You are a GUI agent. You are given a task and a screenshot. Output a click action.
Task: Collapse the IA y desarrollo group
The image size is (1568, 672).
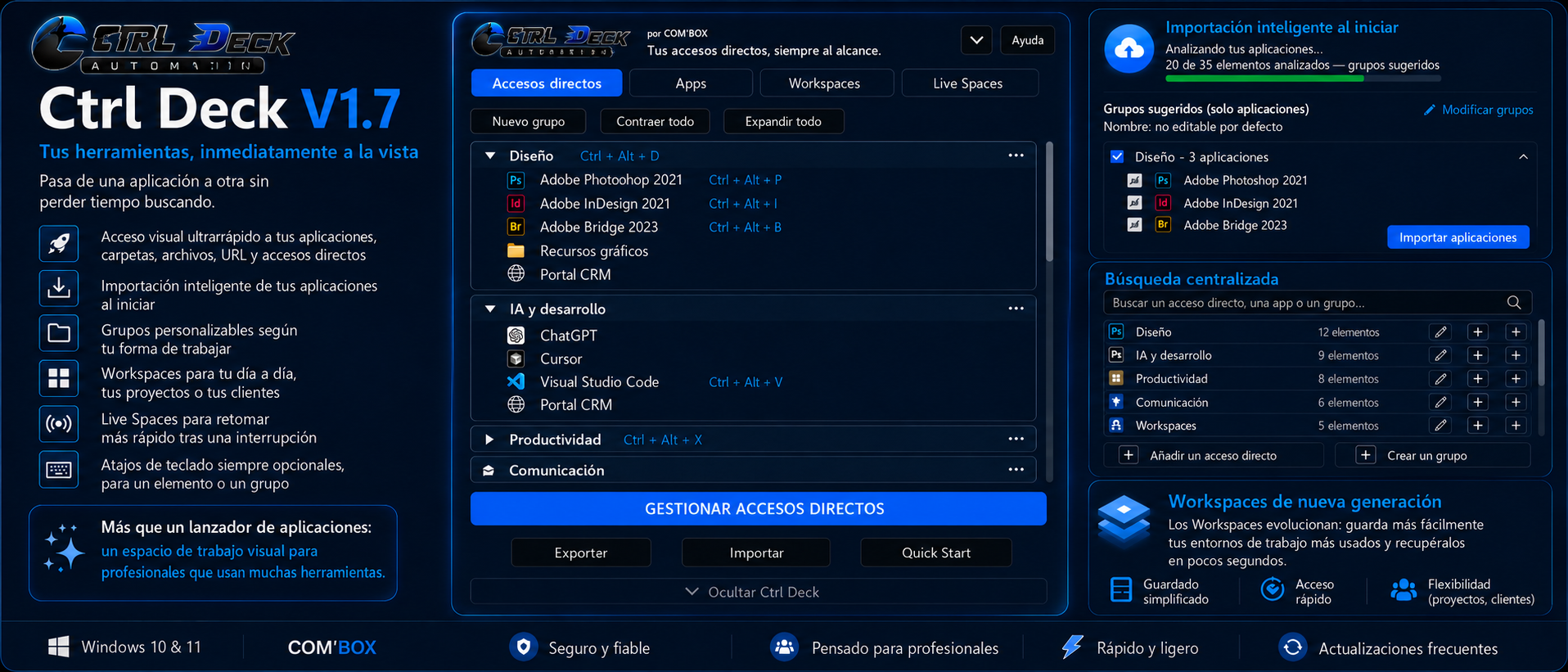click(x=490, y=309)
